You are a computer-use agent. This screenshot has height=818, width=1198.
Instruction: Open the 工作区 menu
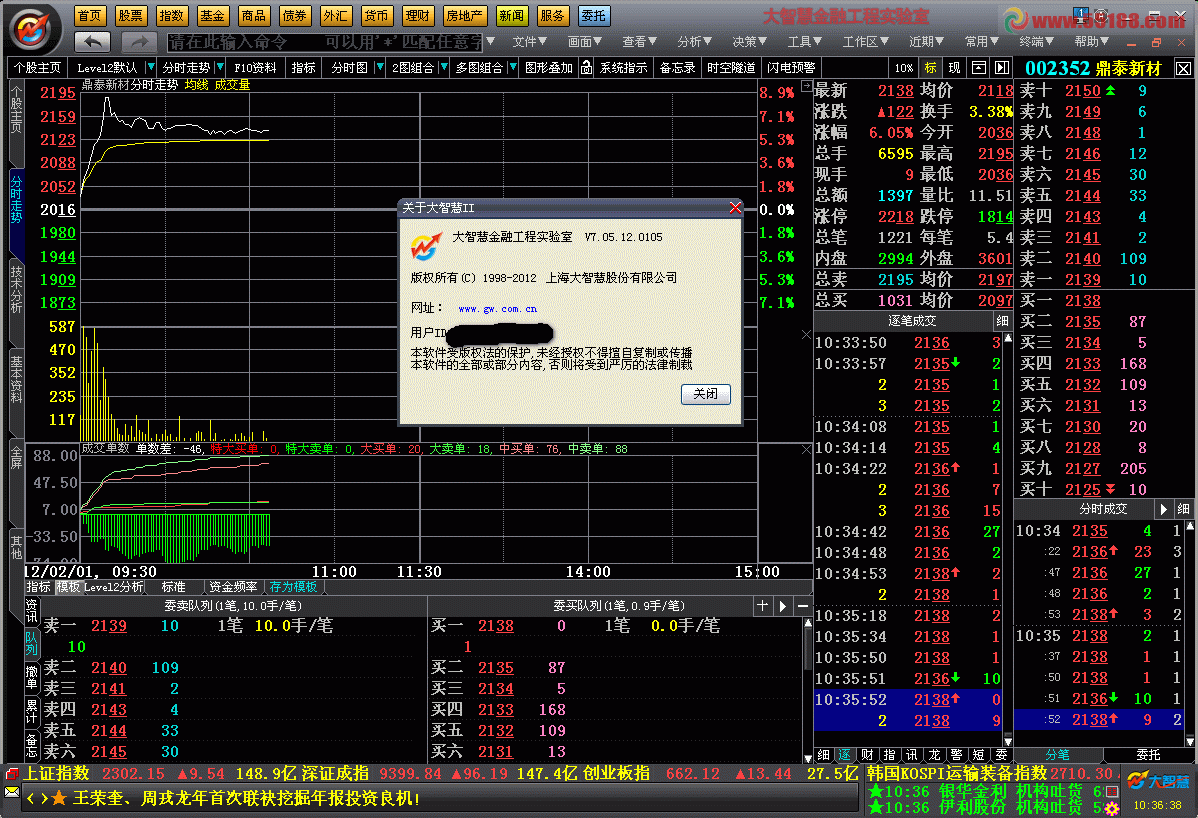866,41
